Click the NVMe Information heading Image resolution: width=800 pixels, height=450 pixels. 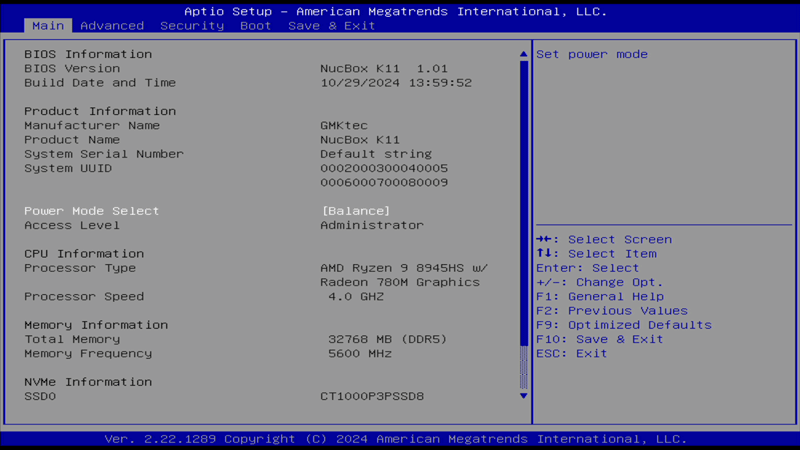(x=88, y=382)
